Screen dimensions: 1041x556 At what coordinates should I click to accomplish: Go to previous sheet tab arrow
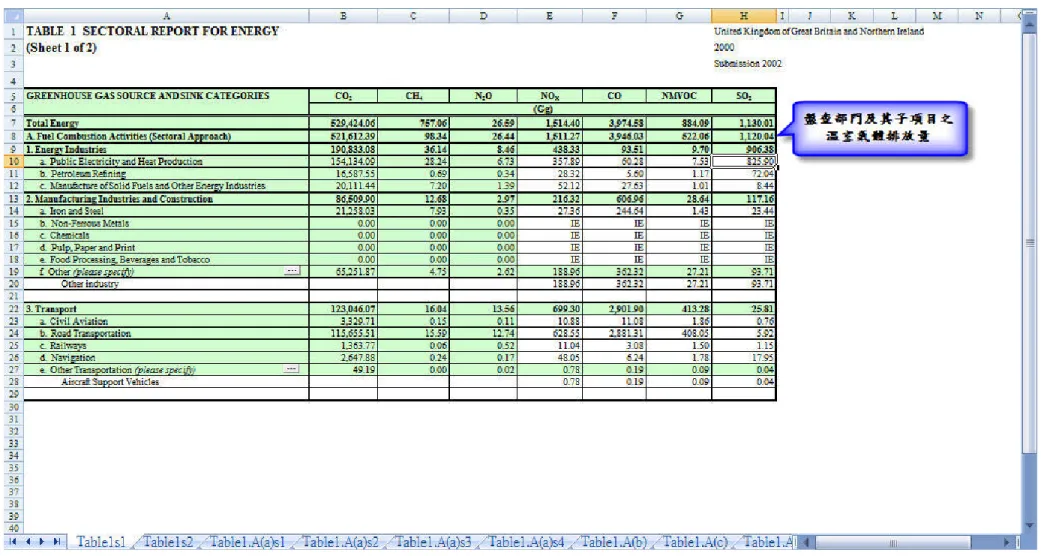28,542
